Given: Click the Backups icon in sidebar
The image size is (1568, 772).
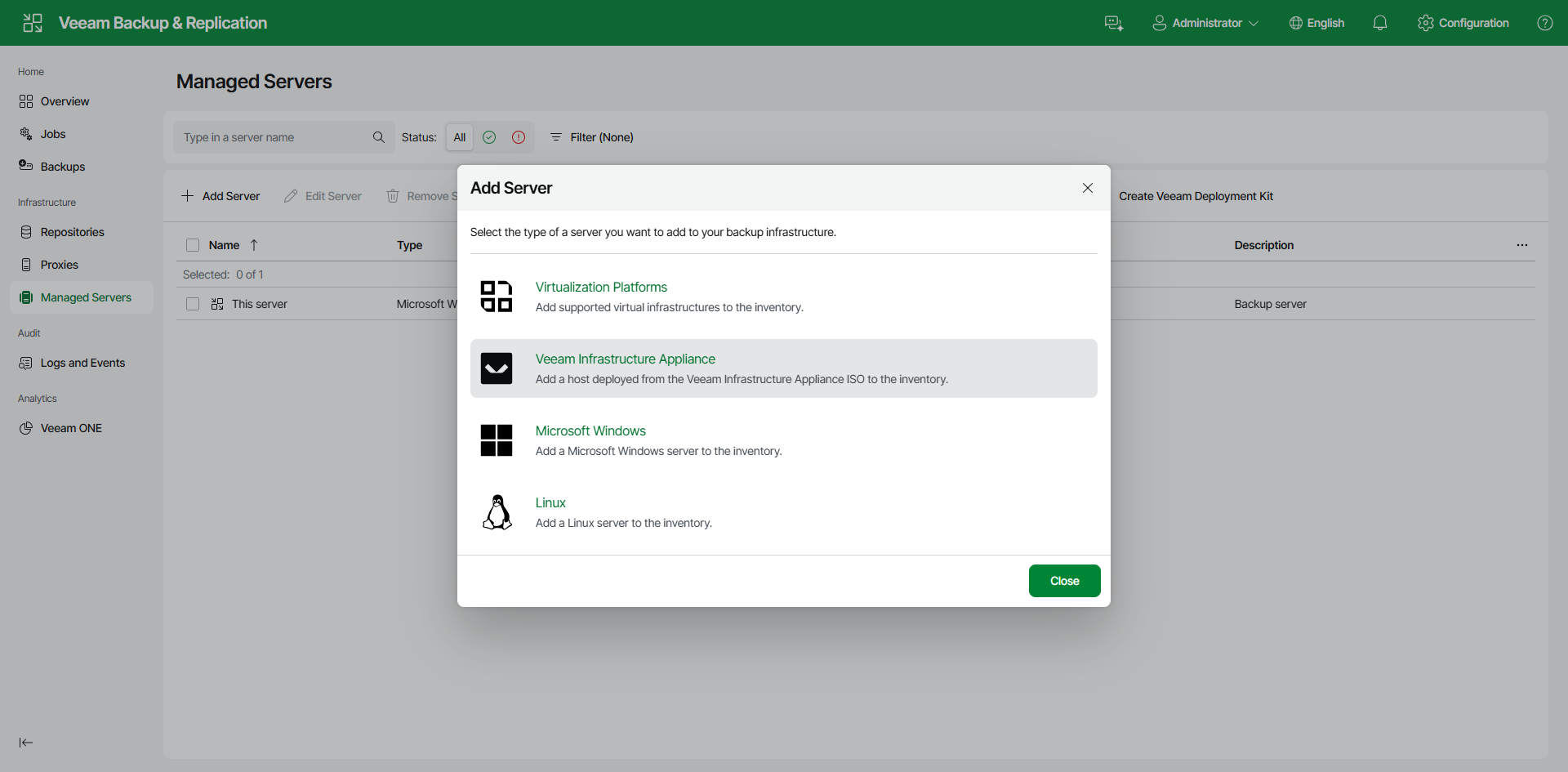Looking at the screenshot, I should 26,166.
